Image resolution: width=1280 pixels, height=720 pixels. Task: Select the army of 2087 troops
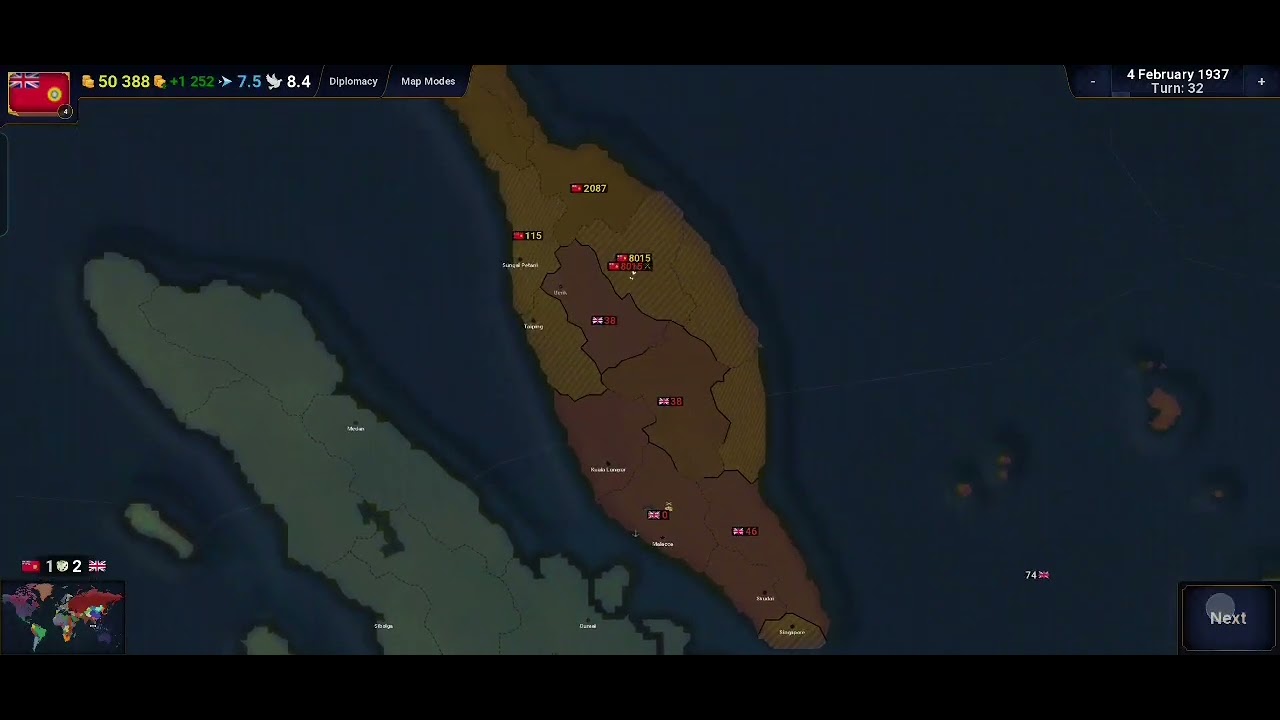click(x=588, y=188)
